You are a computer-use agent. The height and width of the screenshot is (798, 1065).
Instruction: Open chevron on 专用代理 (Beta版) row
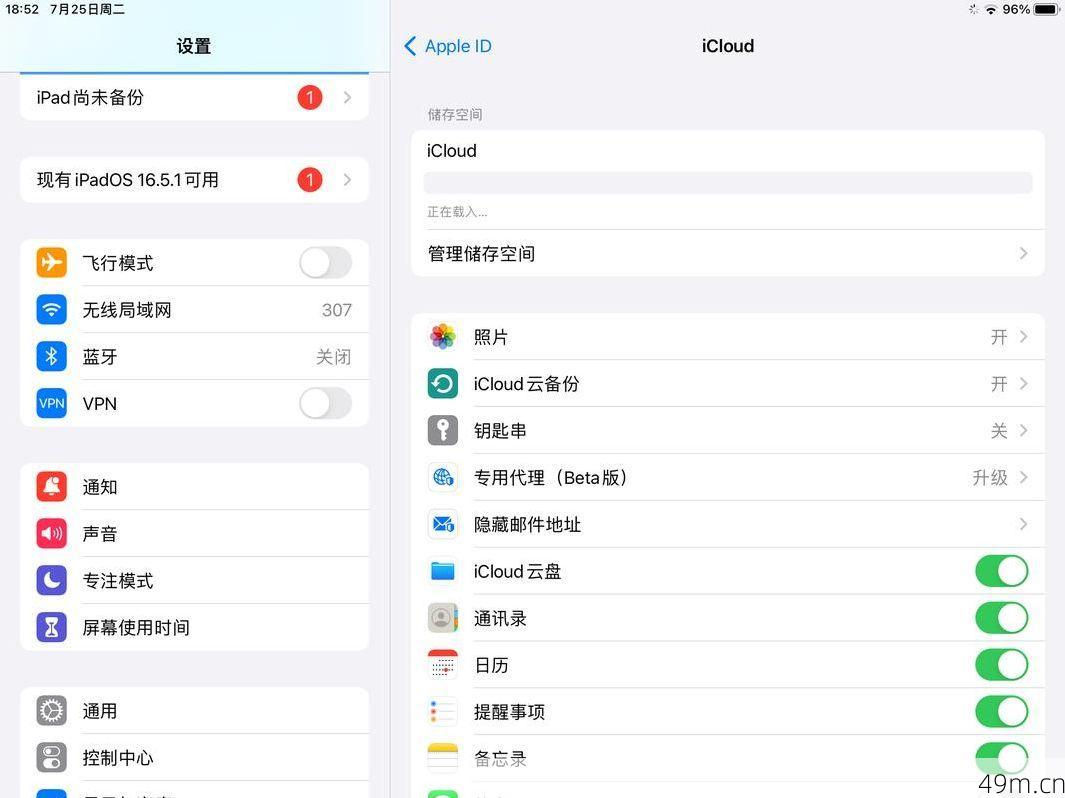[x=1024, y=477]
